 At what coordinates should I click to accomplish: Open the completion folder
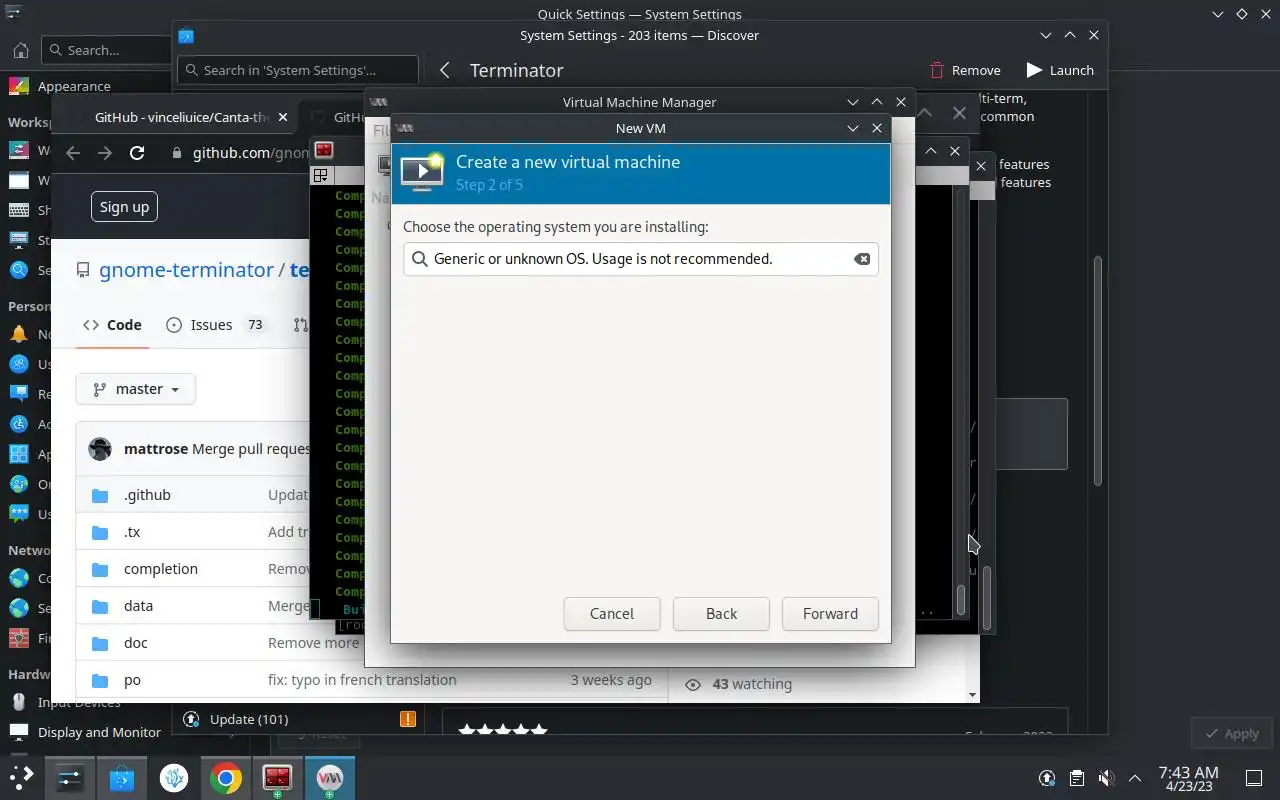[x=161, y=569]
